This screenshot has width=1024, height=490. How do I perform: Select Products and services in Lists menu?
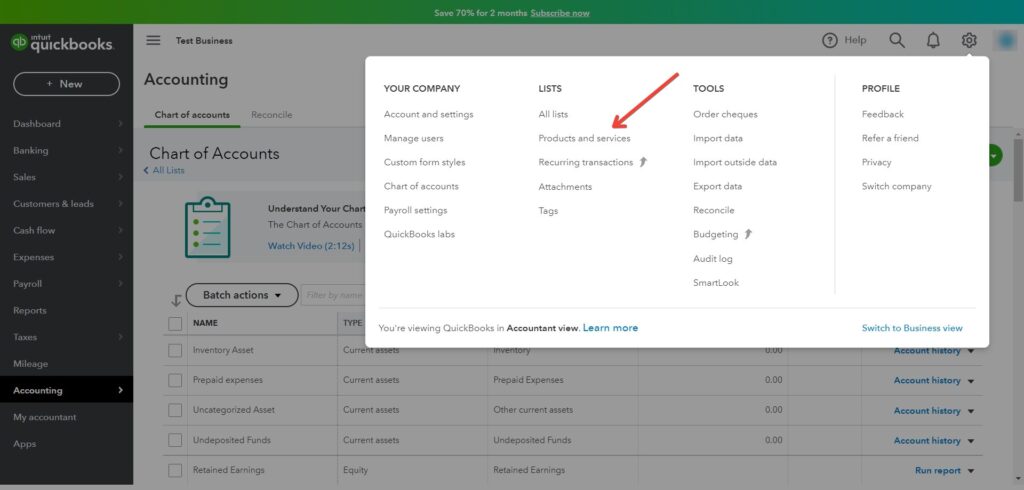(x=584, y=139)
